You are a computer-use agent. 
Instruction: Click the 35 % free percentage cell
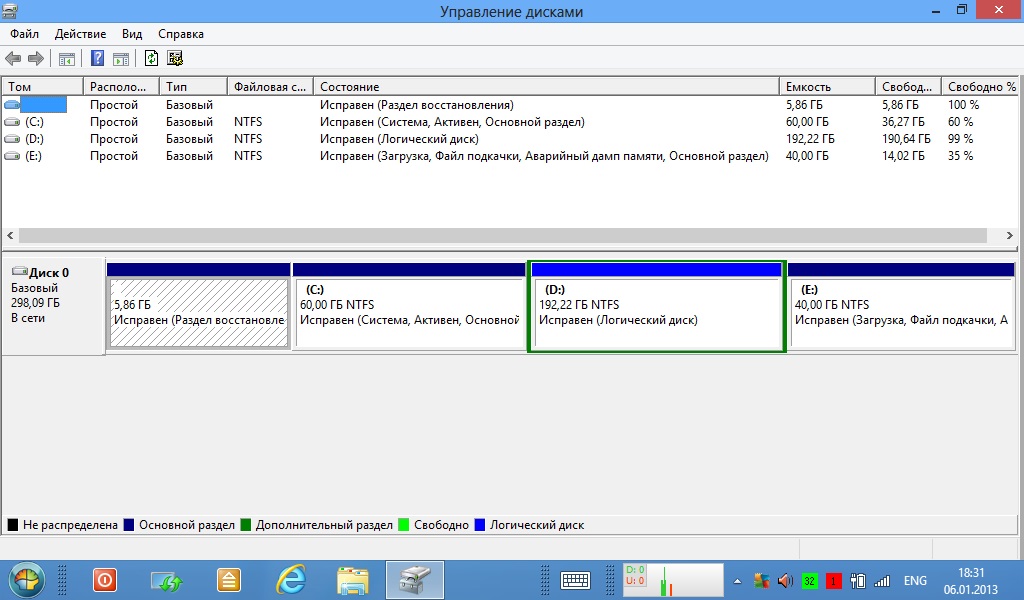[961, 155]
